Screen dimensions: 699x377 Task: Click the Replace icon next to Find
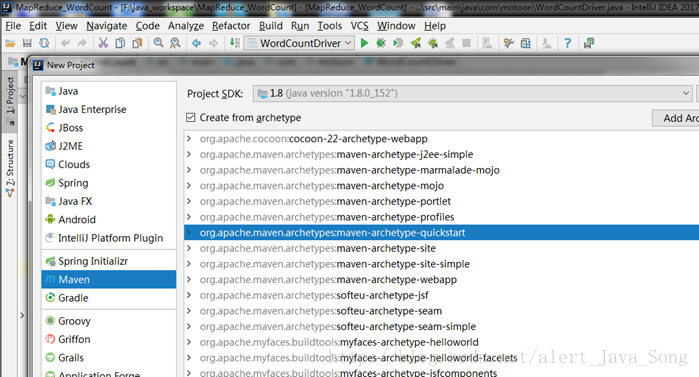175,43
